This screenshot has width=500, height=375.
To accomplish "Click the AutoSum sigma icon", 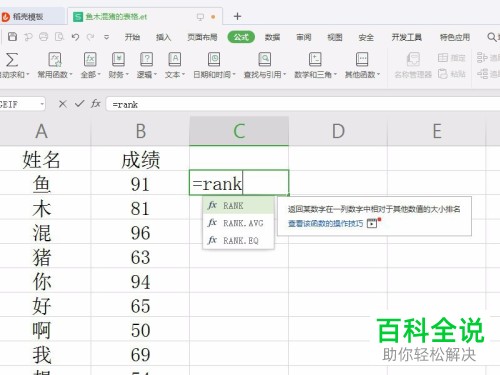I will (12, 60).
